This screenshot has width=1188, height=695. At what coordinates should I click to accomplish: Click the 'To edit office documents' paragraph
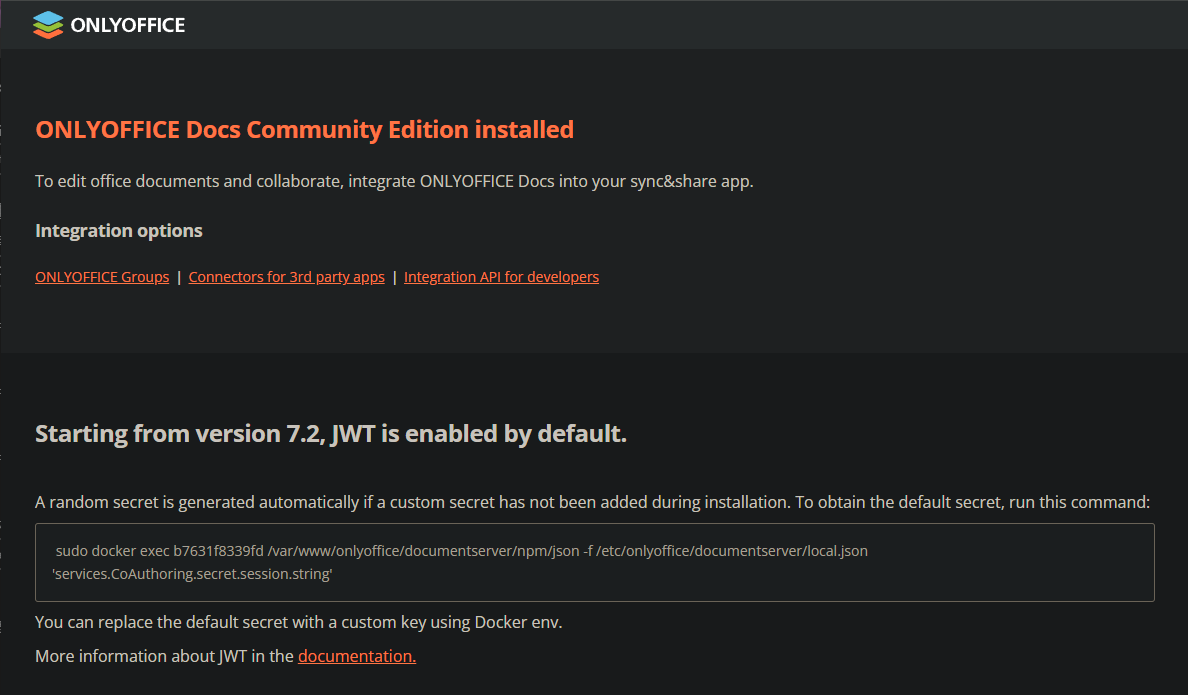(394, 182)
